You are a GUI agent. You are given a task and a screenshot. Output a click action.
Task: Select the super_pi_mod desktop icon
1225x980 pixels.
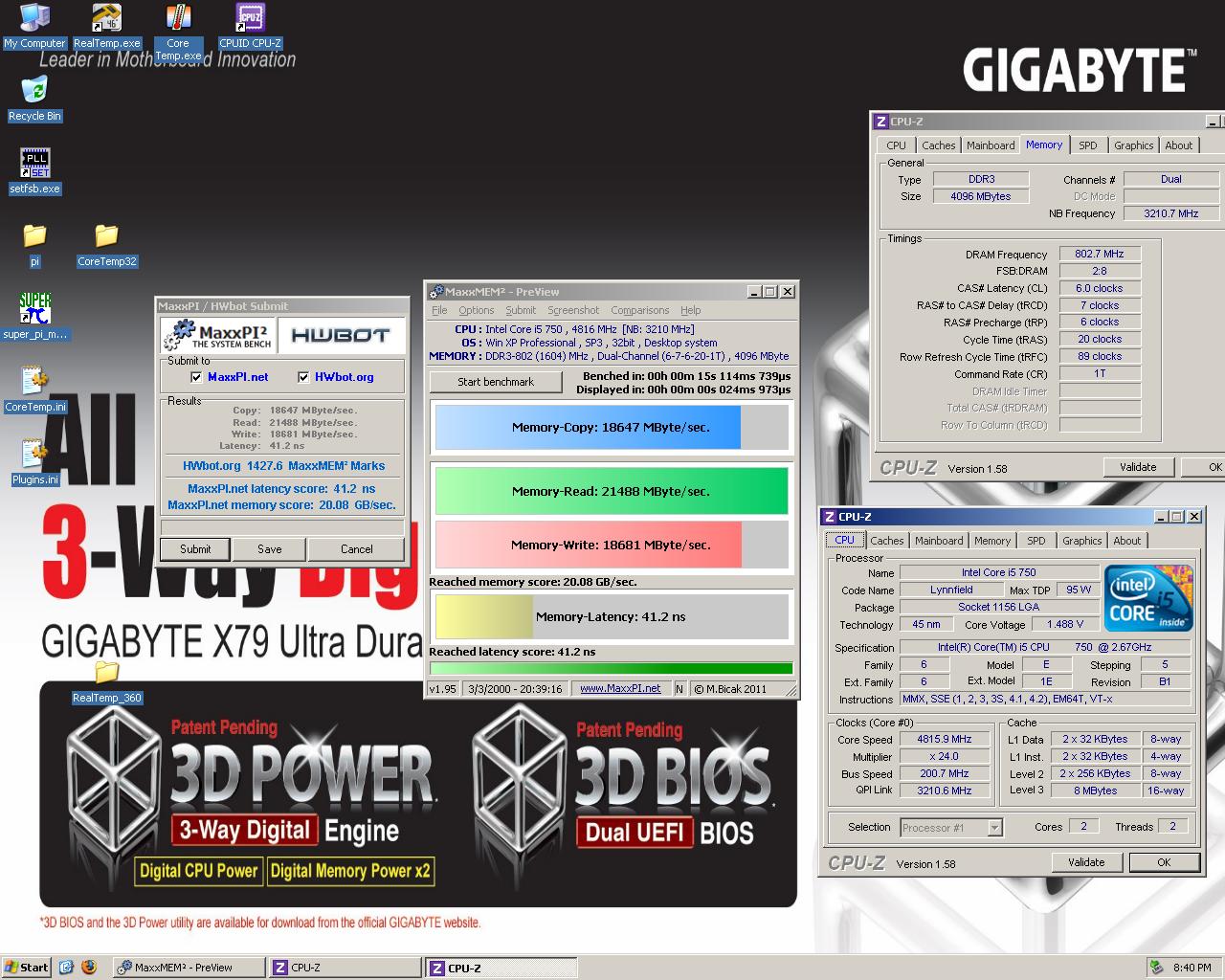point(34,317)
